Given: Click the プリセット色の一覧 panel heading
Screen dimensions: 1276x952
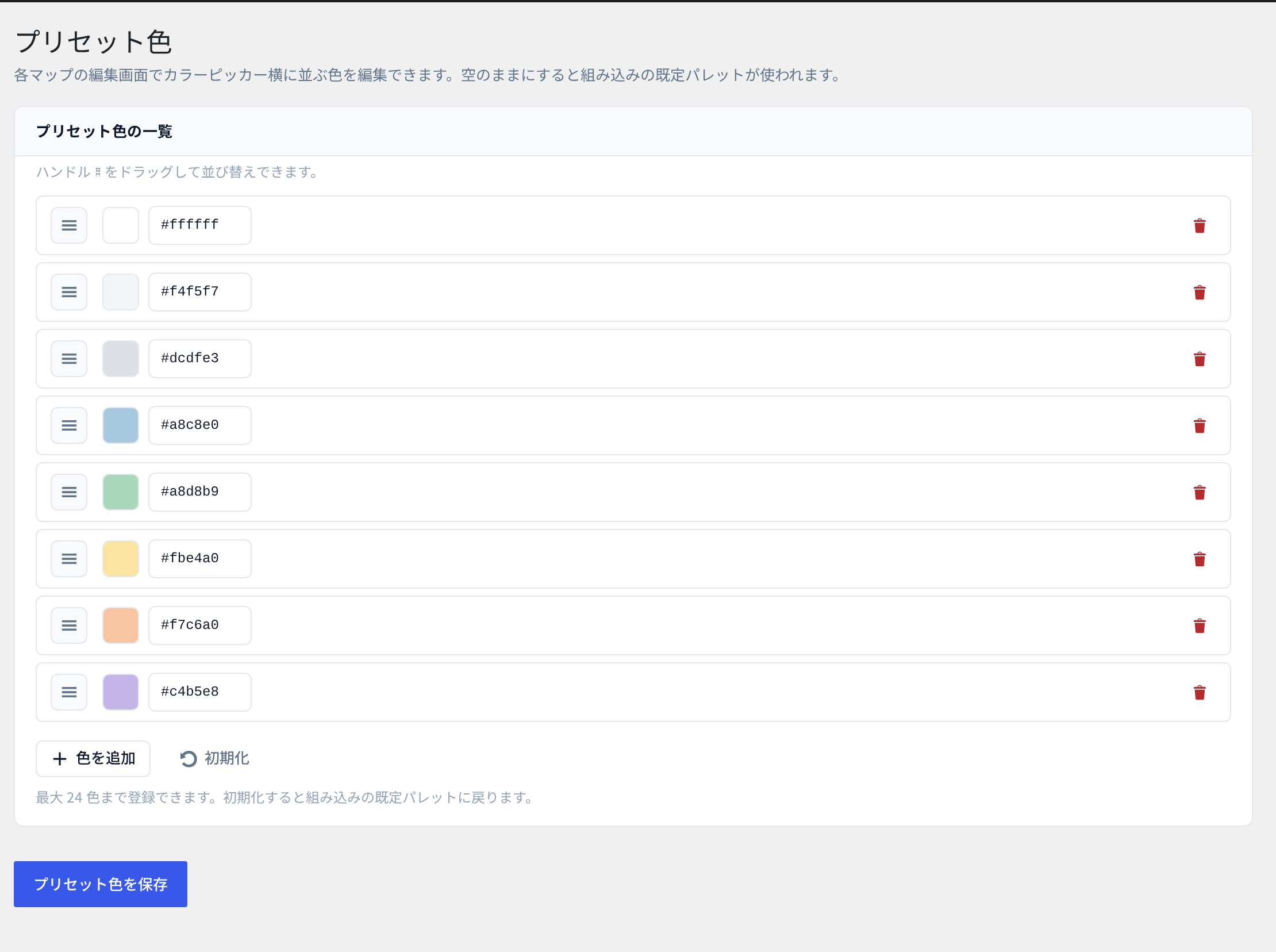Looking at the screenshot, I should point(104,132).
